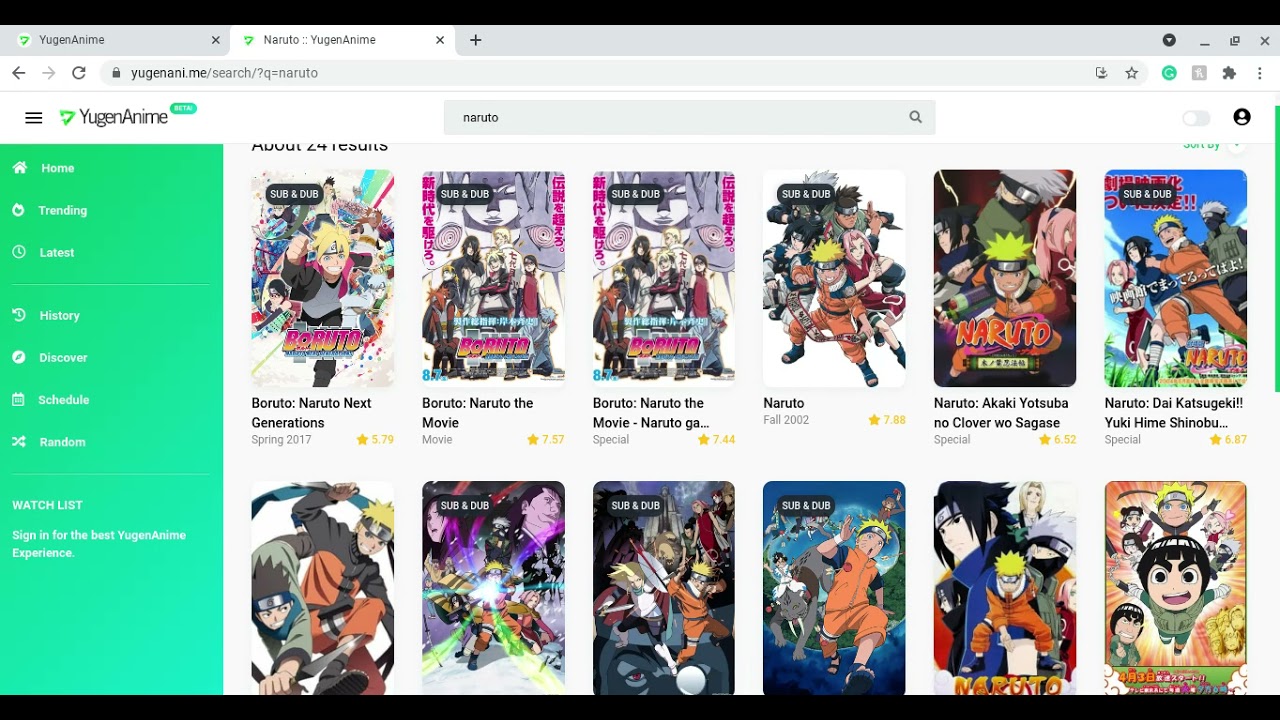Open the Chrome three-dot menu
Viewport: 1280px width, 720px height.
(1260, 73)
